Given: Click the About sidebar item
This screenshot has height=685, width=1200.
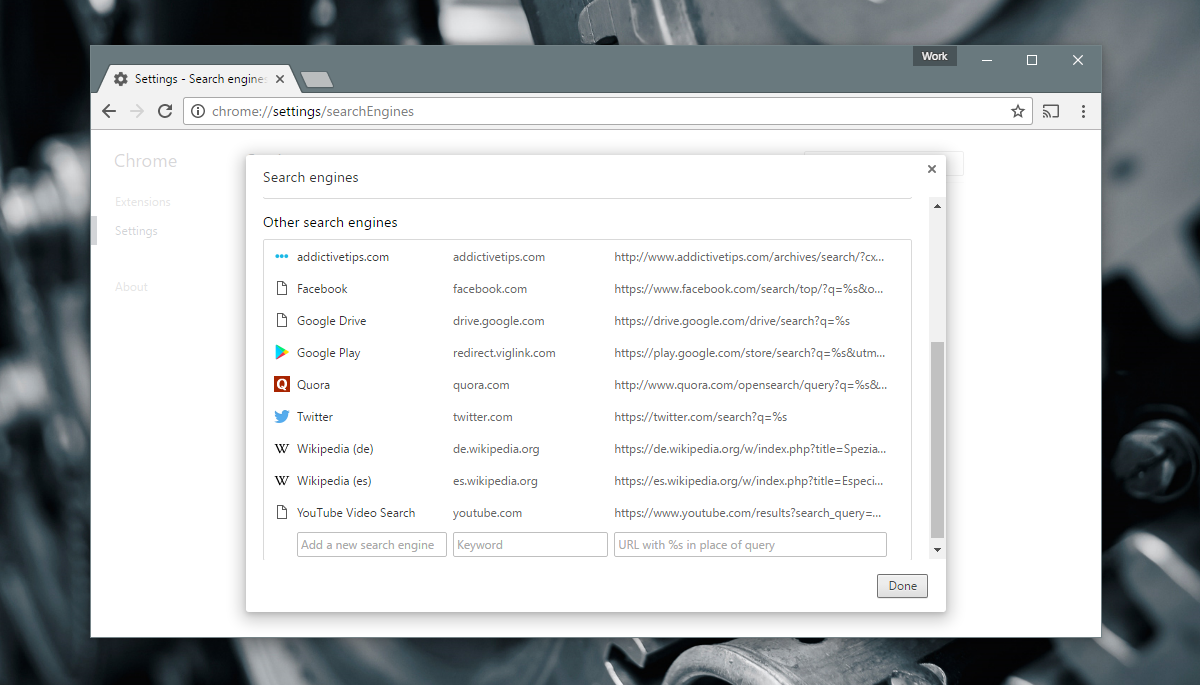Looking at the screenshot, I should coord(131,287).
